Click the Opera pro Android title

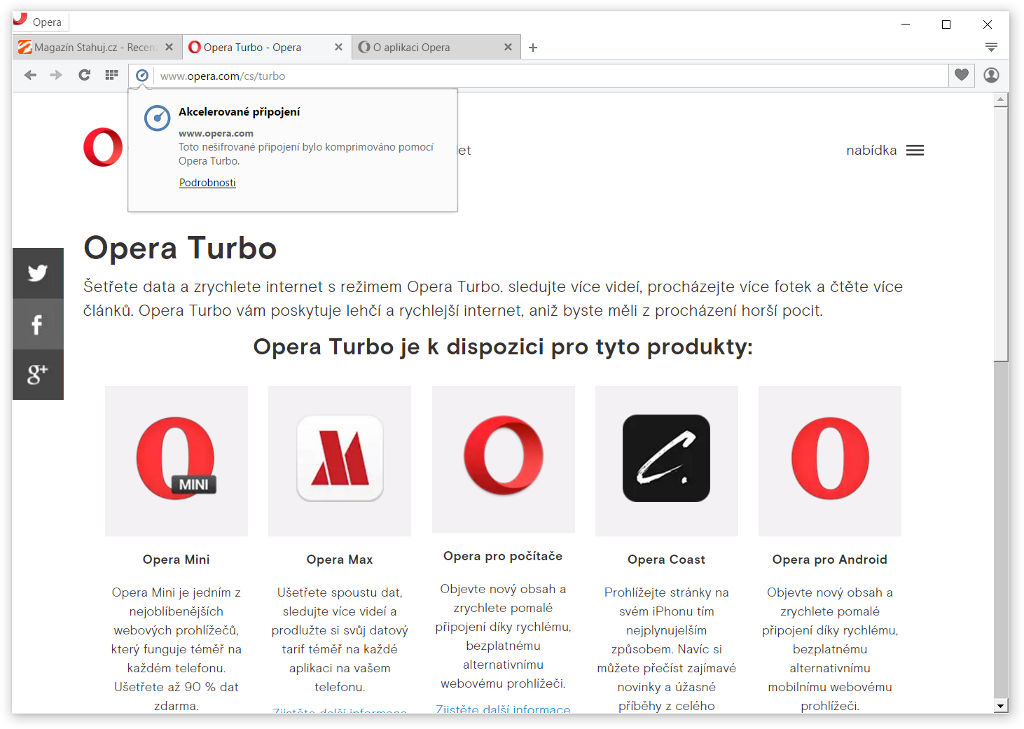pyautogui.click(x=829, y=559)
